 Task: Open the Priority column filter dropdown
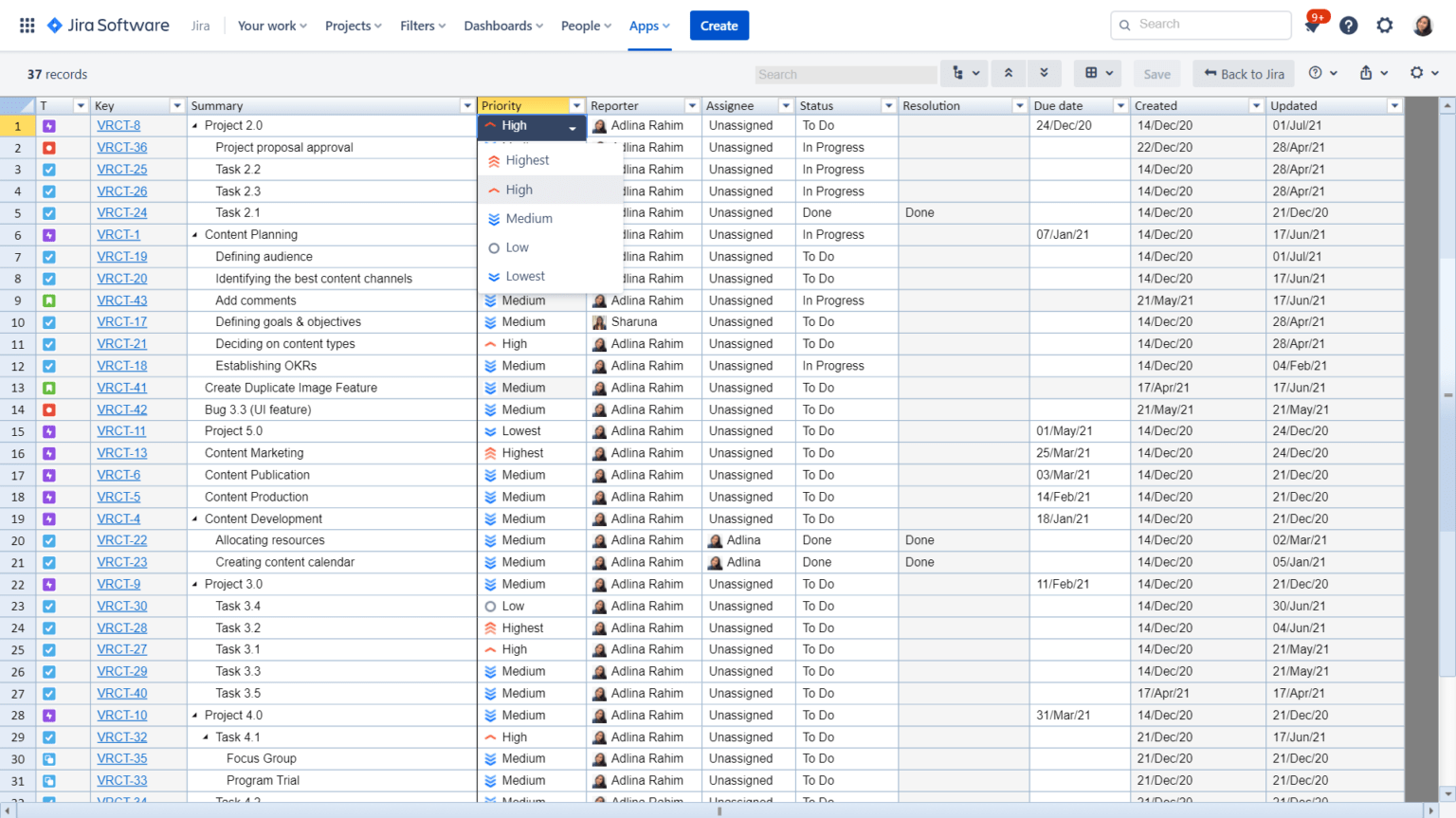576,105
